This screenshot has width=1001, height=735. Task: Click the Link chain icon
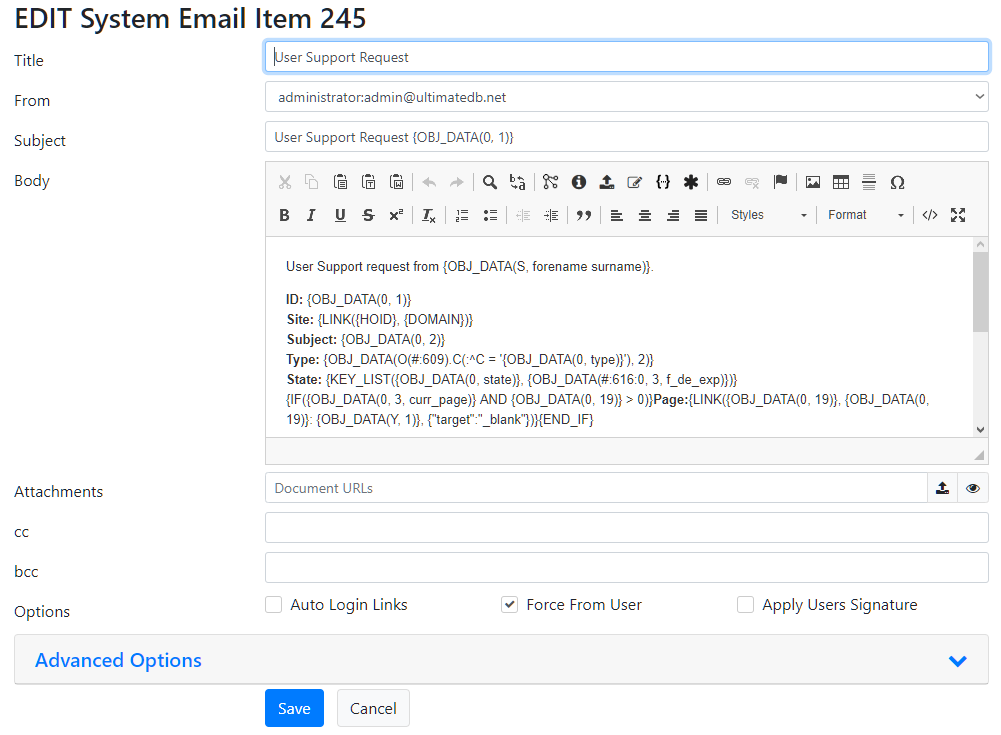(724, 182)
